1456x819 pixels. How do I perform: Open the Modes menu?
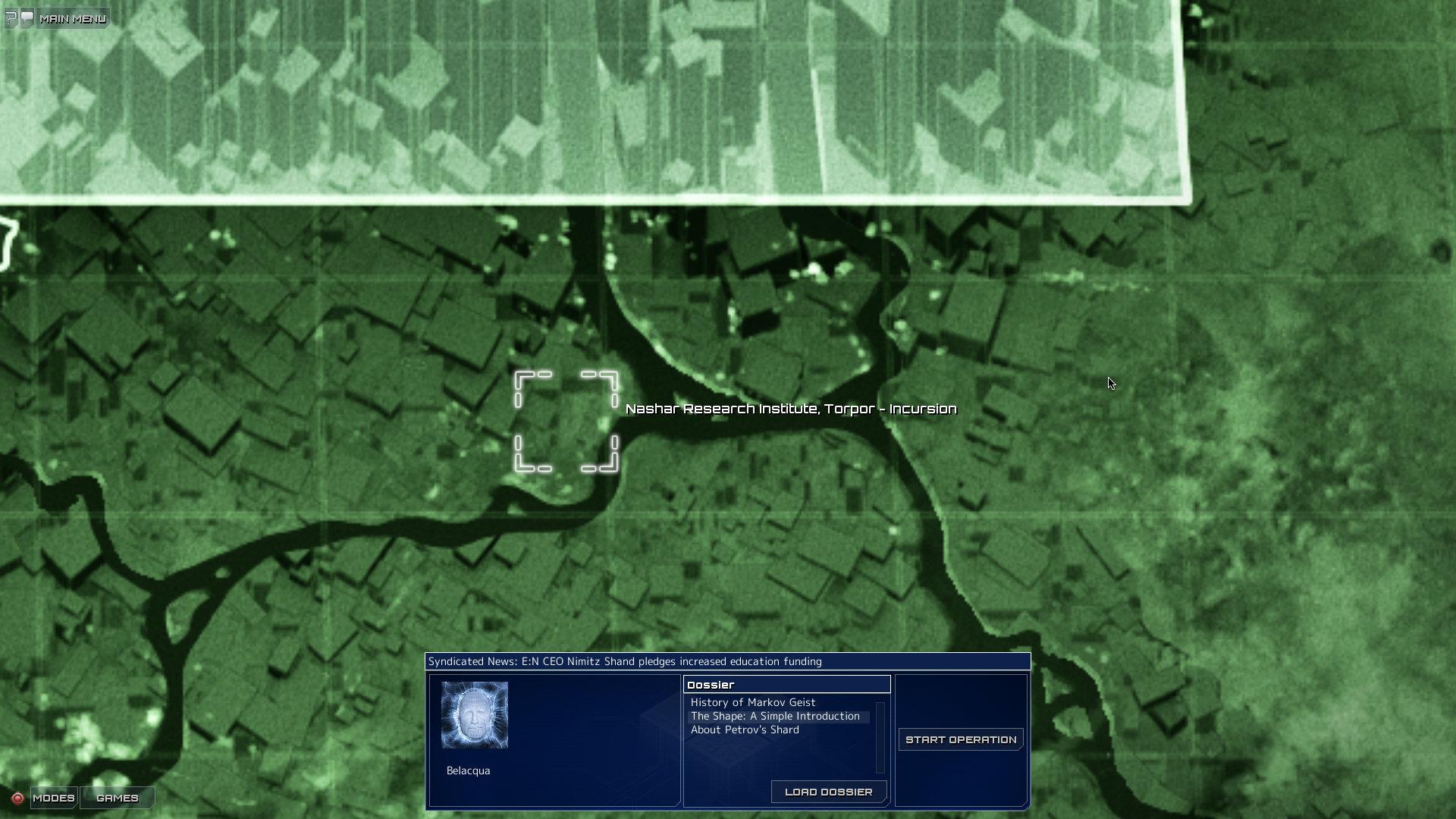pos(53,798)
